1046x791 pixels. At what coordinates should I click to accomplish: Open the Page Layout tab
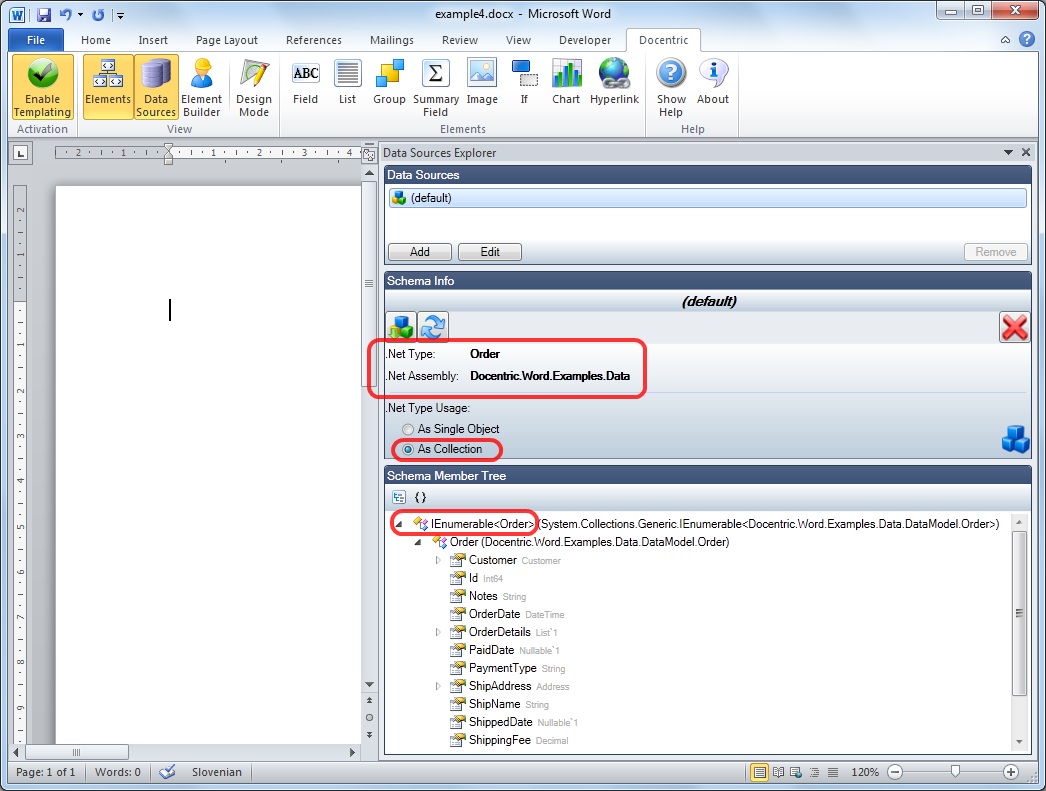coord(227,40)
